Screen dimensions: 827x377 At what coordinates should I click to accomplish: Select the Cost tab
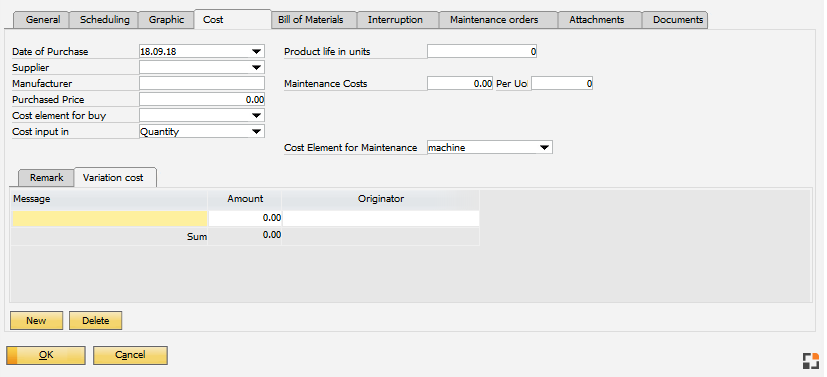232,20
